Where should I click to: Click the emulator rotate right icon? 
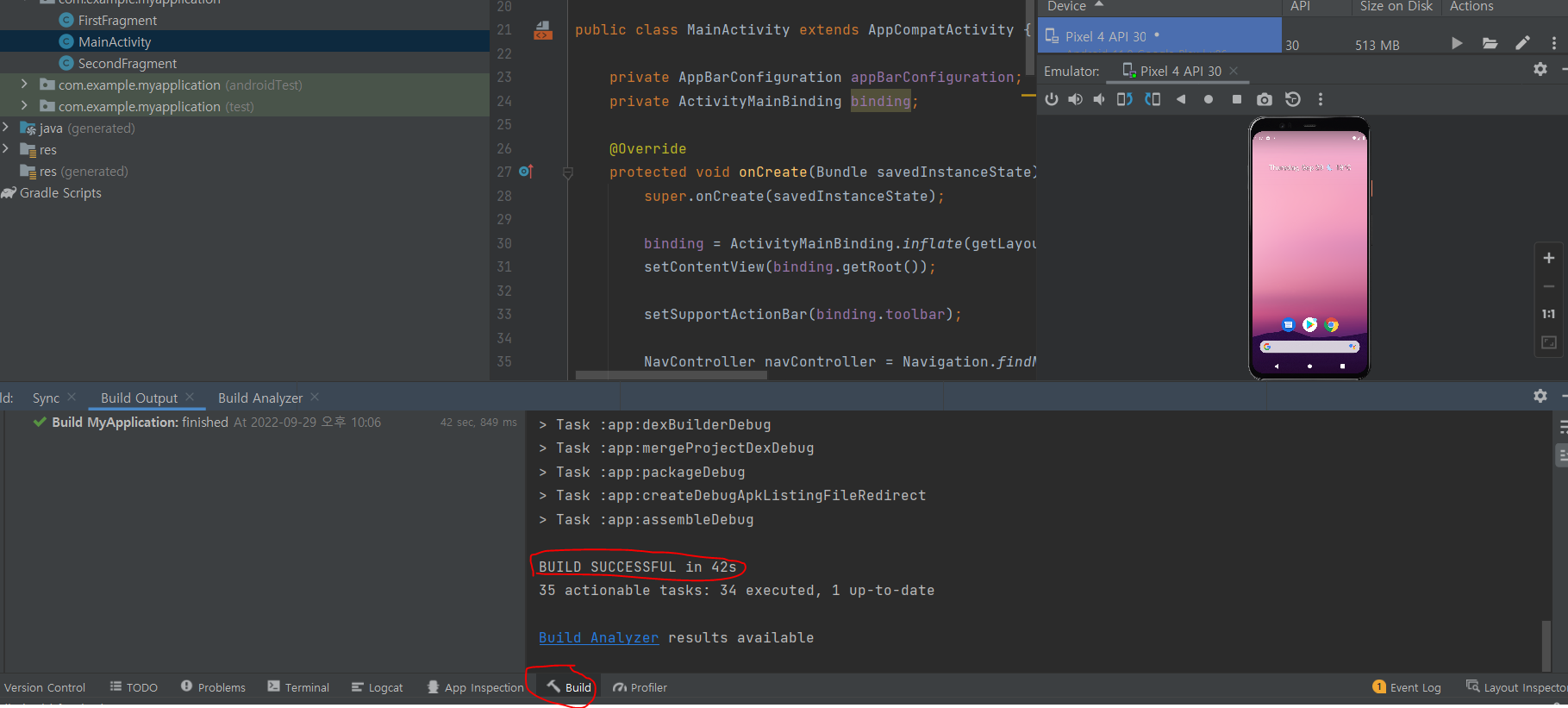(x=1153, y=99)
